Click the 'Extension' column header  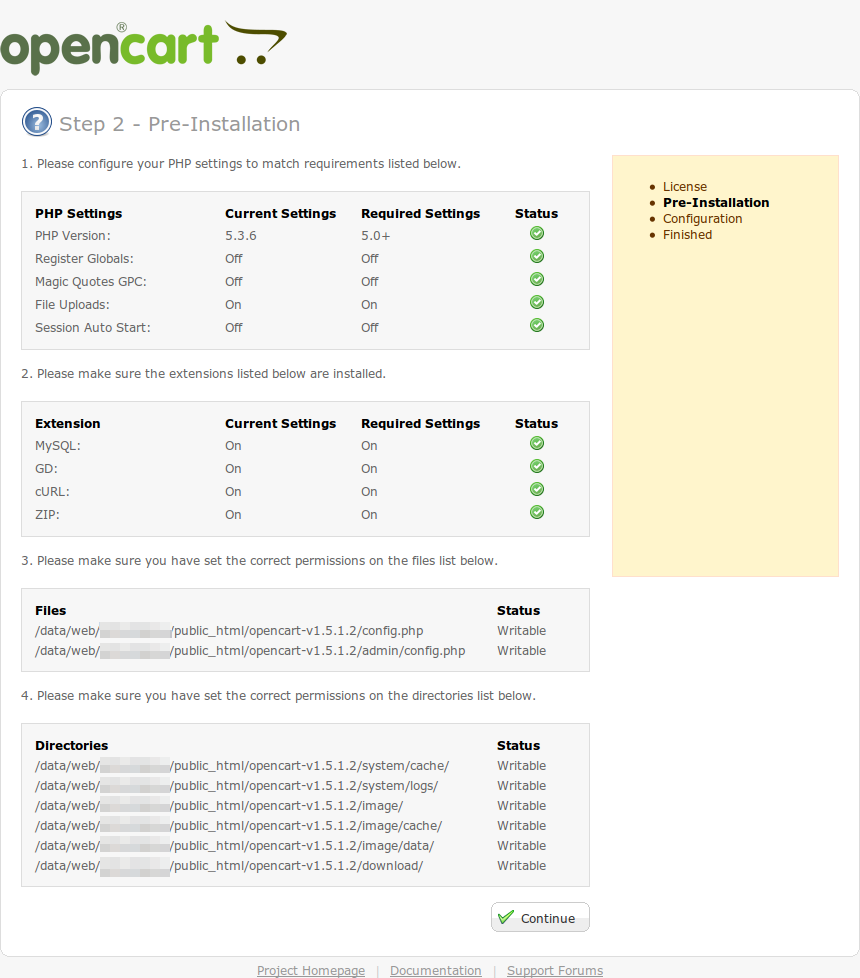(x=67, y=424)
